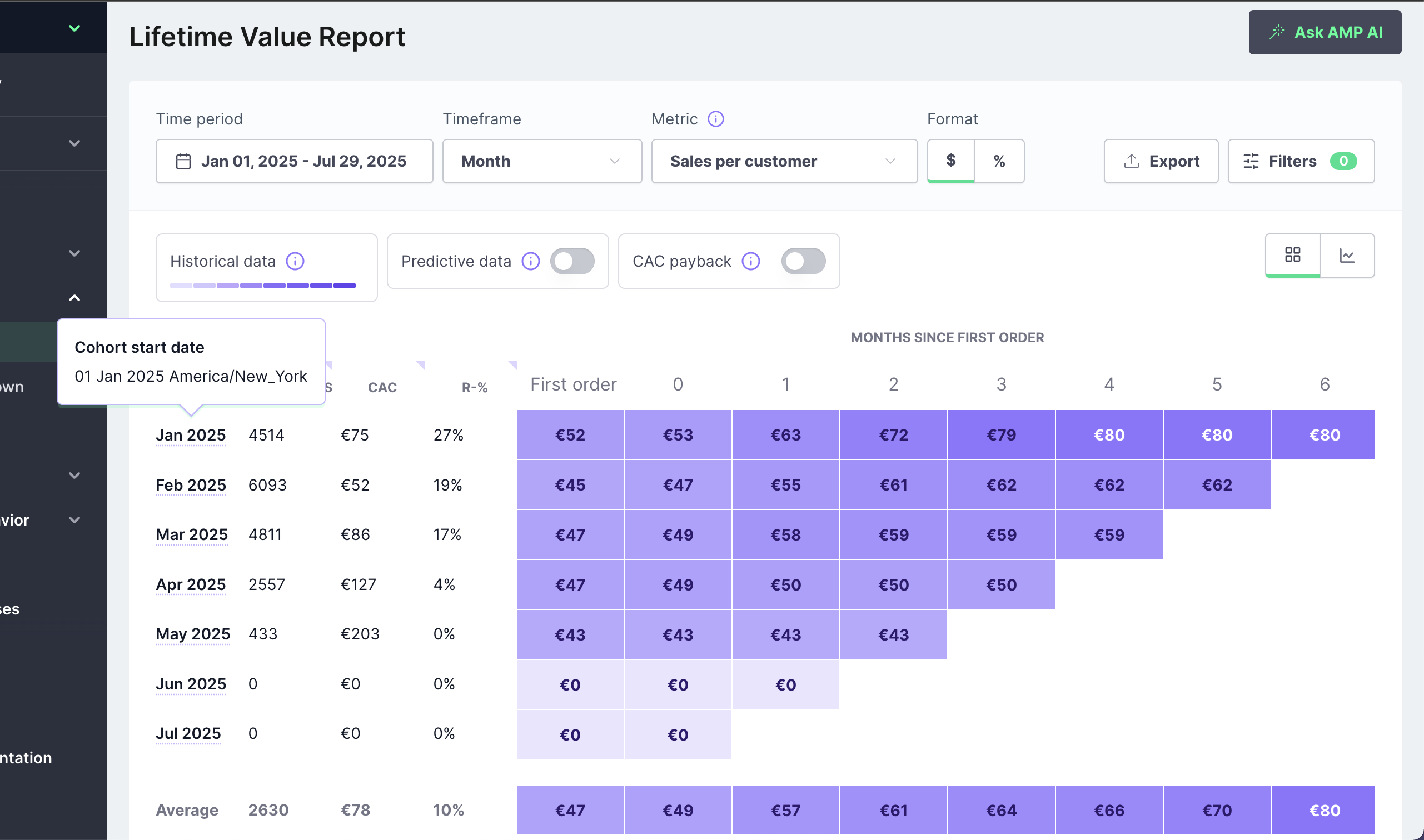Click the Historical data color gradient bar
Image resolution: width=1424 pixels, height=840 pixels.
click(263, 286)
